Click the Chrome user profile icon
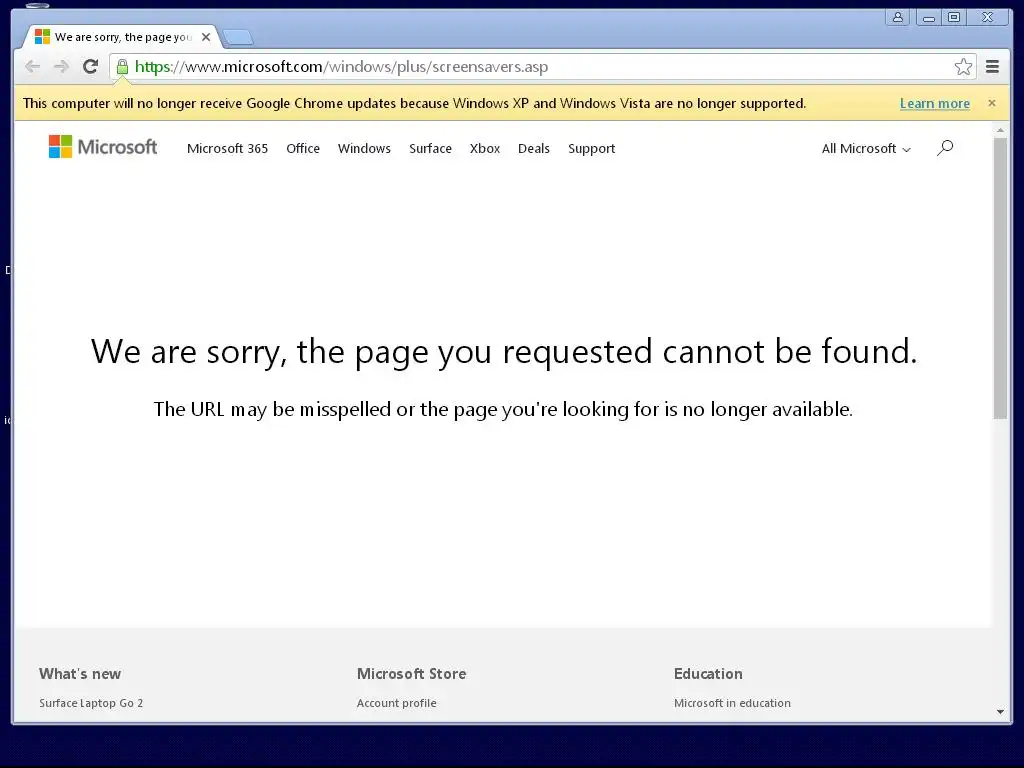The width and height of the screenshot is (1024, 768). (x=898, y=18)
